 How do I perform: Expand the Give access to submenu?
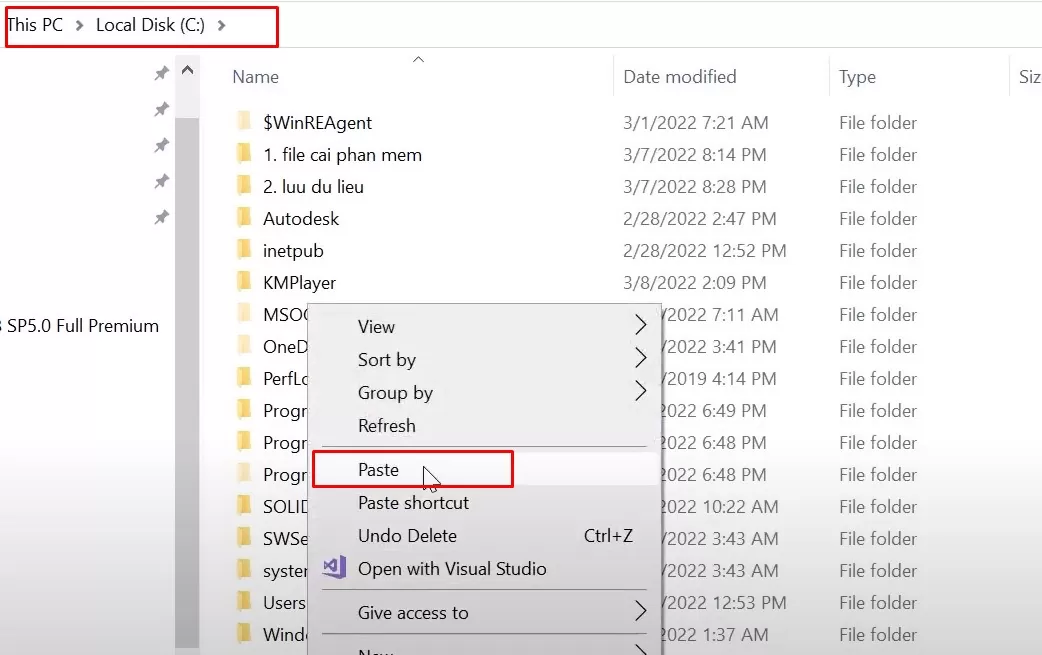point(641,613)
